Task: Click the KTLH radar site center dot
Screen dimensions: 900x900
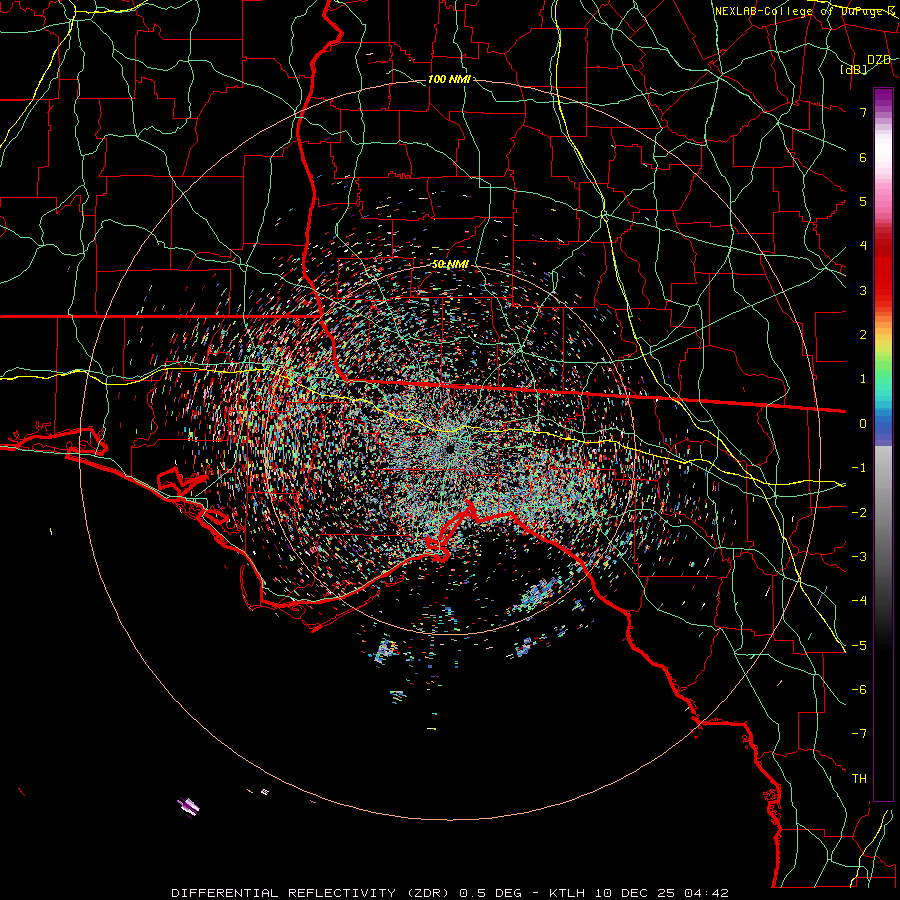Action: pos(449,448)
